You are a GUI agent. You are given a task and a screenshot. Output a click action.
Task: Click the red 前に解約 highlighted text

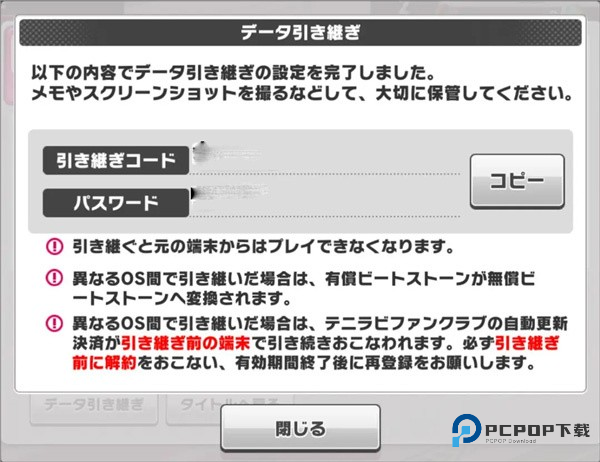point(104,362)
